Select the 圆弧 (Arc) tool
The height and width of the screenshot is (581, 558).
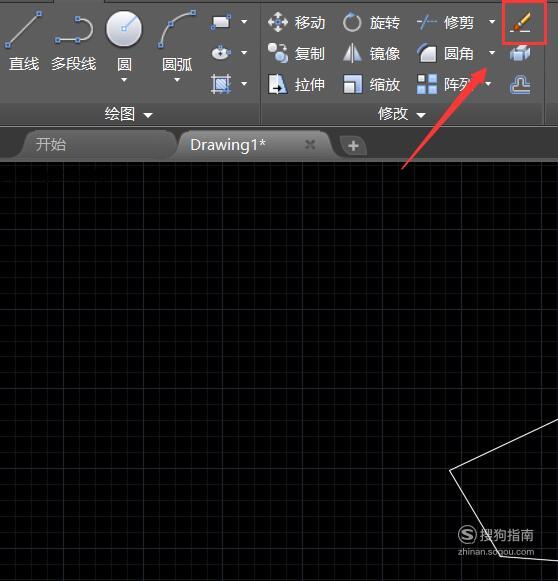point(177,41)
